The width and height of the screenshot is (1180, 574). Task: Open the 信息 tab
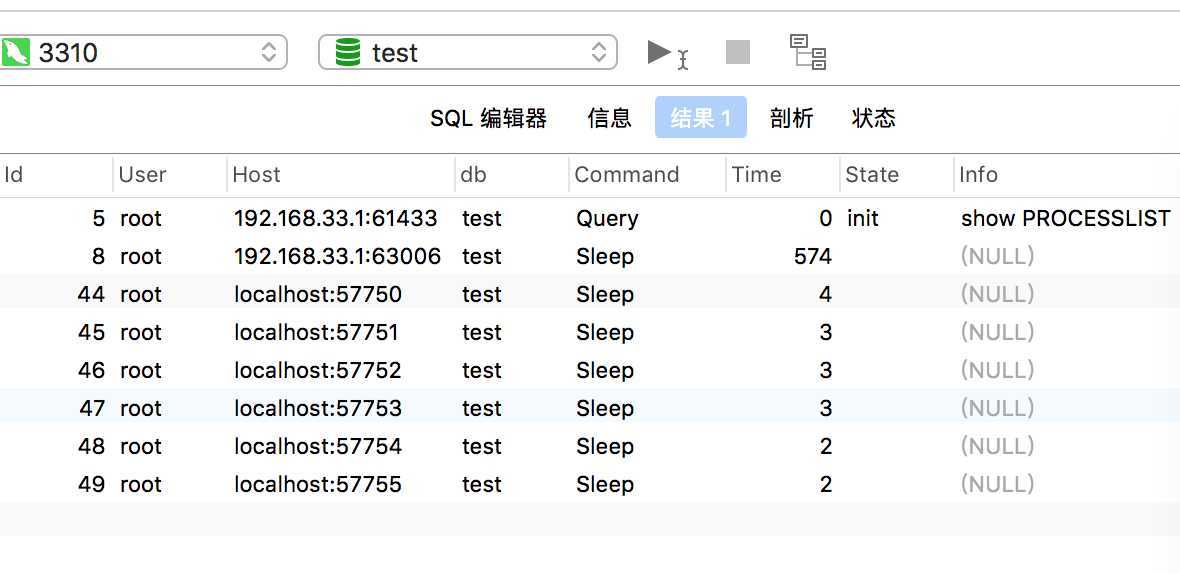610,118
